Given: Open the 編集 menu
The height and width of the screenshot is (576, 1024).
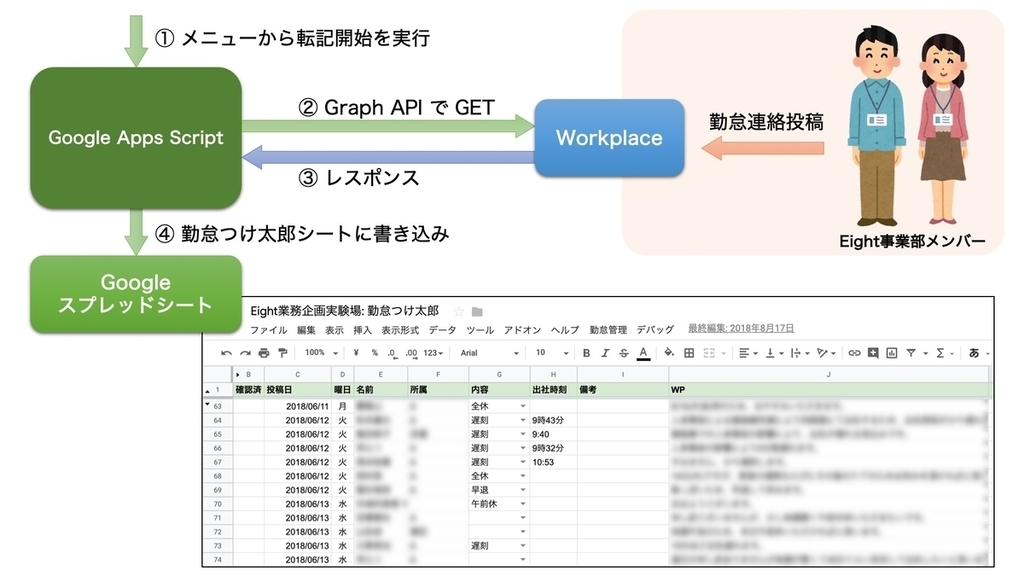Looking at the screenshot, I should click(306, 330).
